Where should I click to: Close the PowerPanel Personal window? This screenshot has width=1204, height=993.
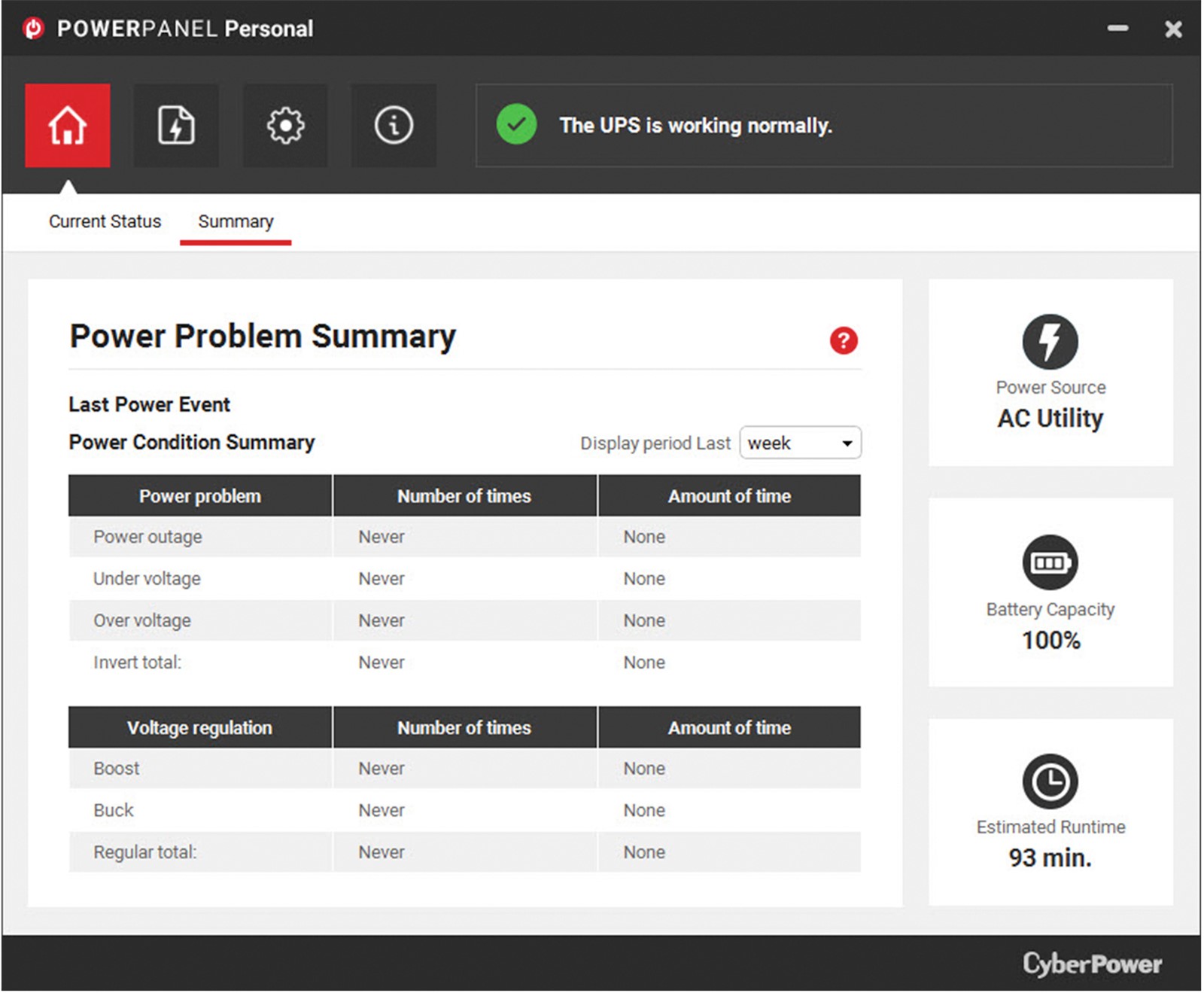pos(1173,29)
